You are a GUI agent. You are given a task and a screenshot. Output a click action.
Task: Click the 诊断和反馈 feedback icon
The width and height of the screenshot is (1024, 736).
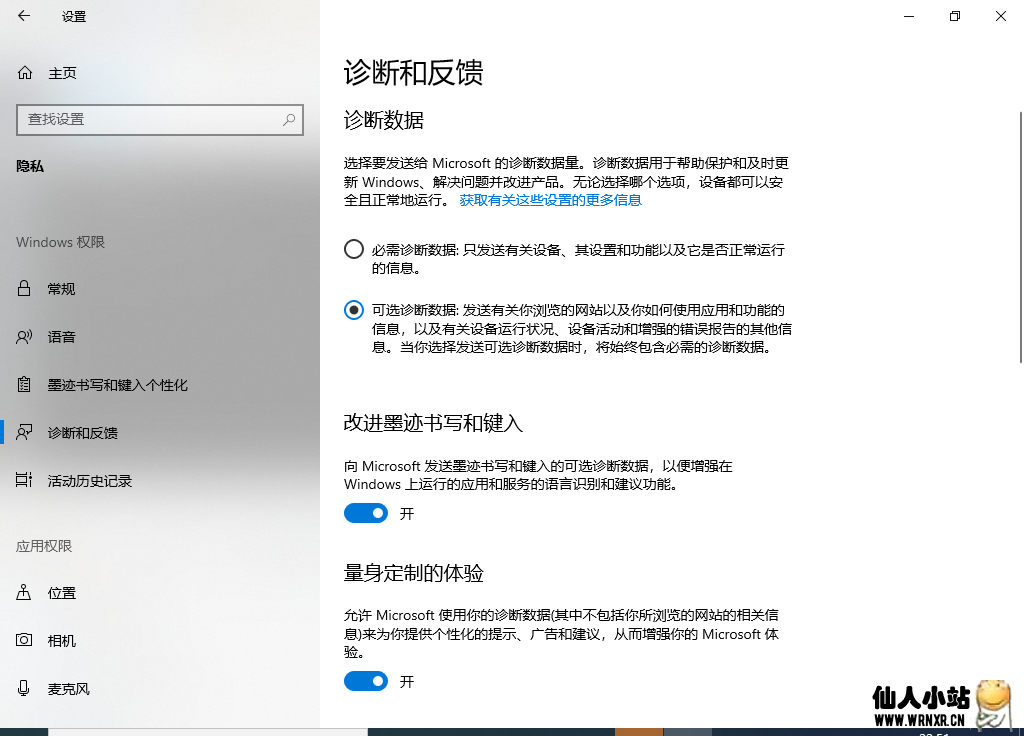point(24,432)
